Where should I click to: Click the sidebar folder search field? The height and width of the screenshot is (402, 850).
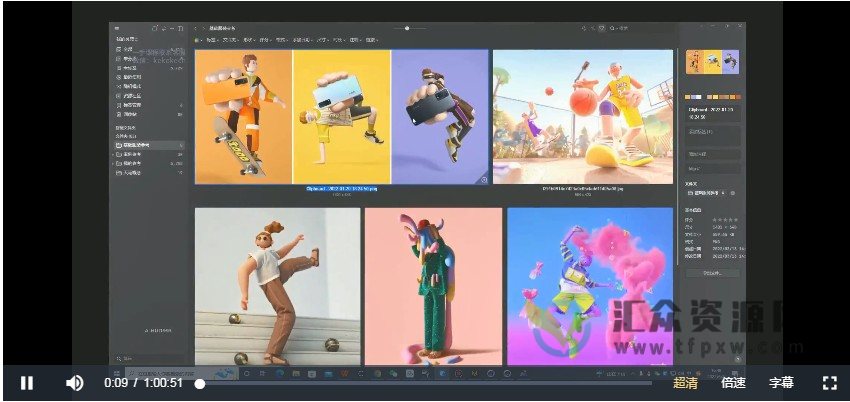pos(149,359)
